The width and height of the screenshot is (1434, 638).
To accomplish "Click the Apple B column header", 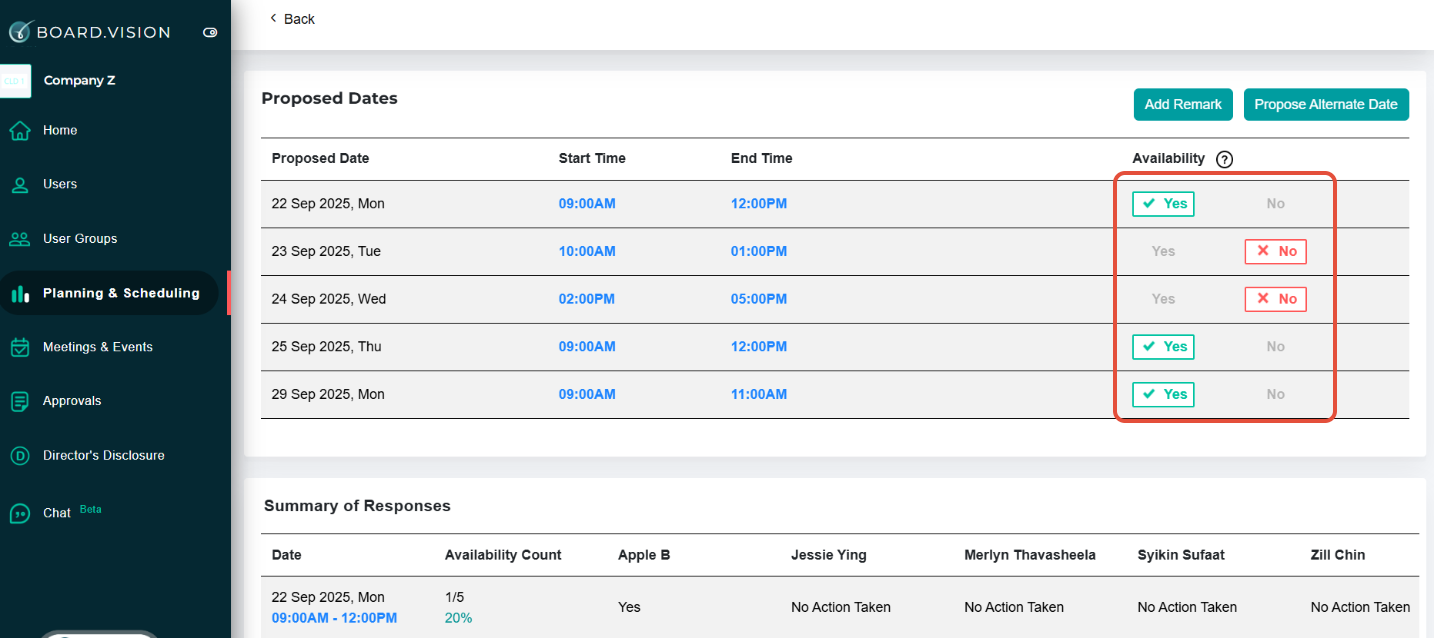I will click(644, 555).
